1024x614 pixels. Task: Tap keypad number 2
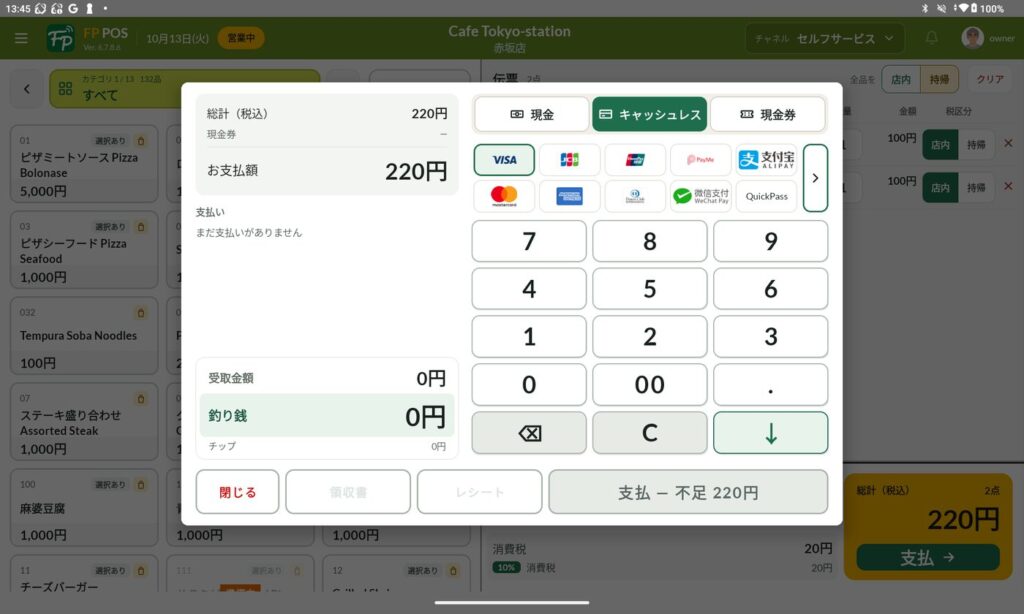pos(650,336)
